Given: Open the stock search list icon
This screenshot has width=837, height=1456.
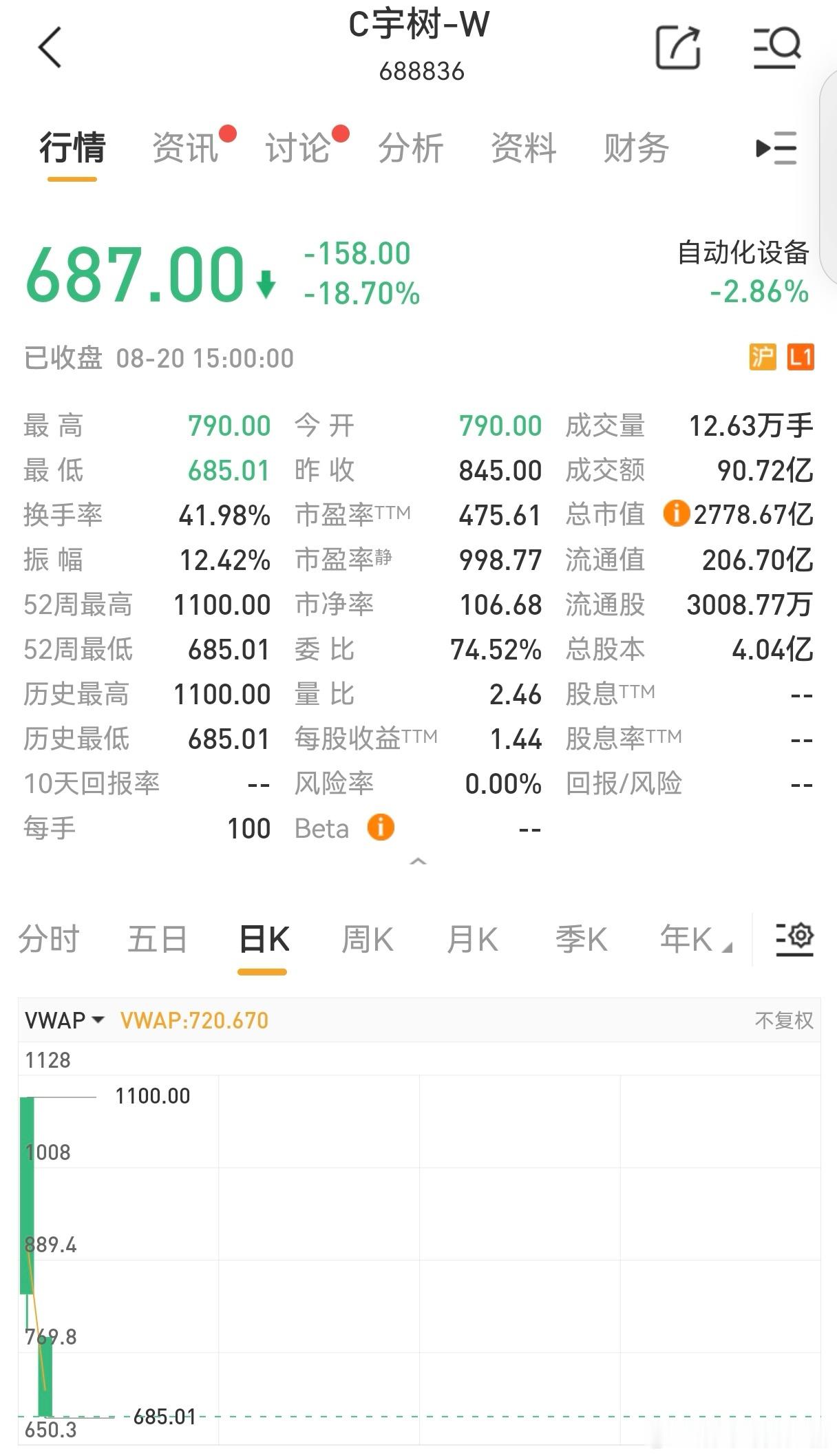Looking at the screenshot, I should point(777,48).
